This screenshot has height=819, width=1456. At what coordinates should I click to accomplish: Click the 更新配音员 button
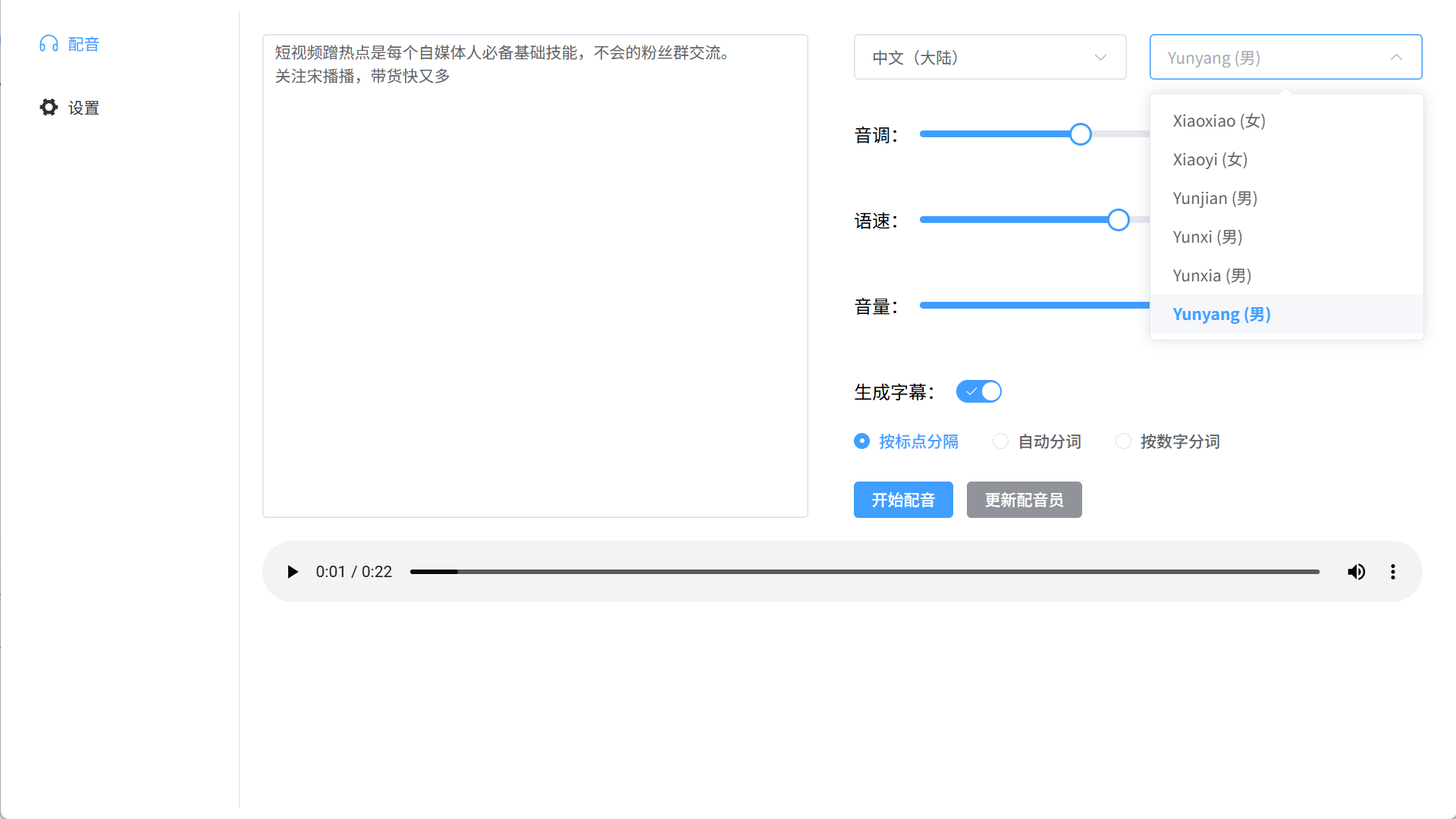[x=1024, y=500]
